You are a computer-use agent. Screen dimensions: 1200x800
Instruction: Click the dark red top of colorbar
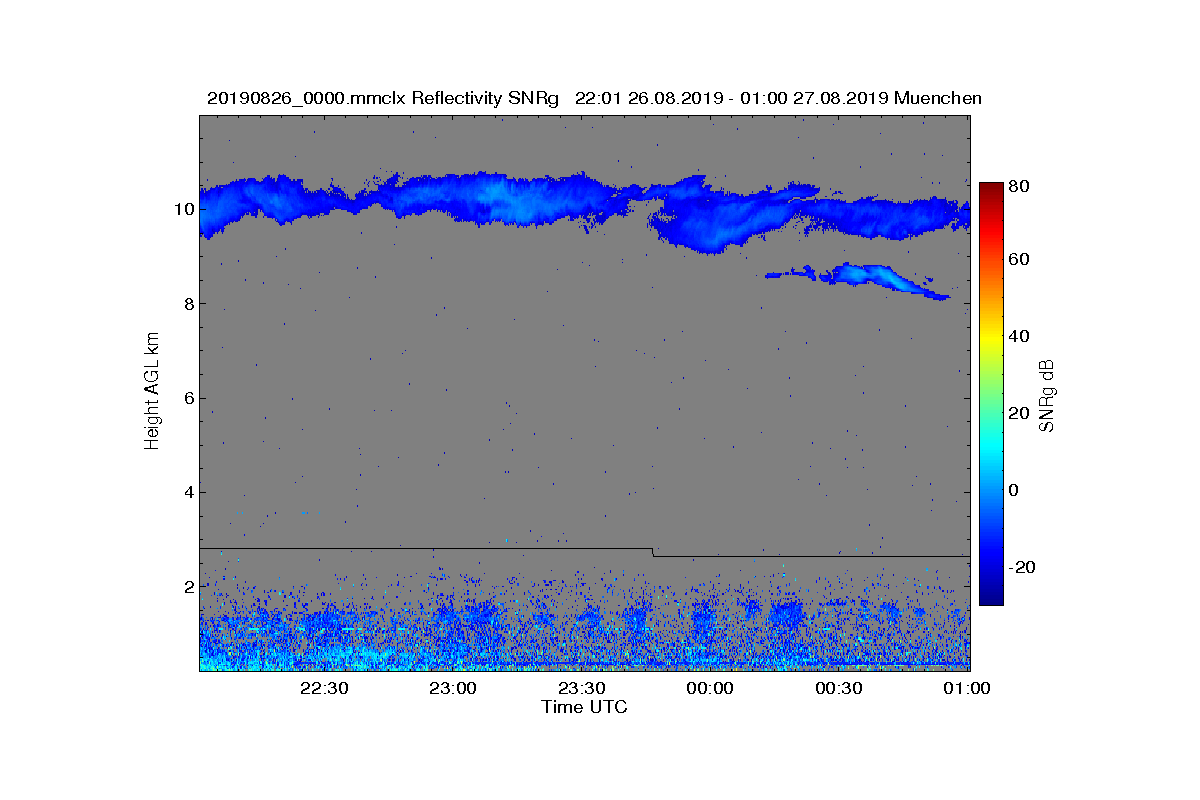990,190
